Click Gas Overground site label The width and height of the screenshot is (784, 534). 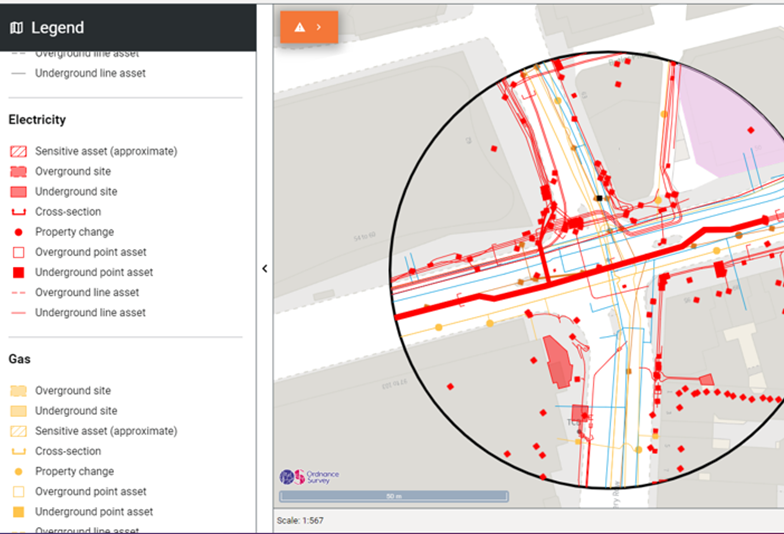(x=73, y=391)
